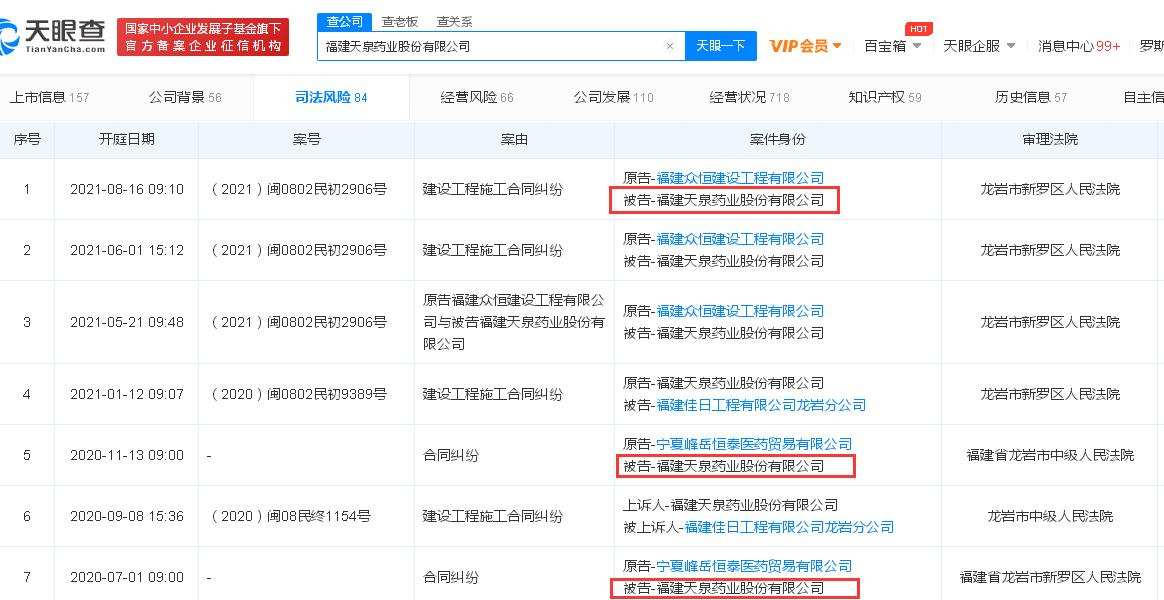This screenshot has height=600, width=1164.
Task: Select hearing date 2021-06-01 15:12
Action: click(x=126, y=250)
